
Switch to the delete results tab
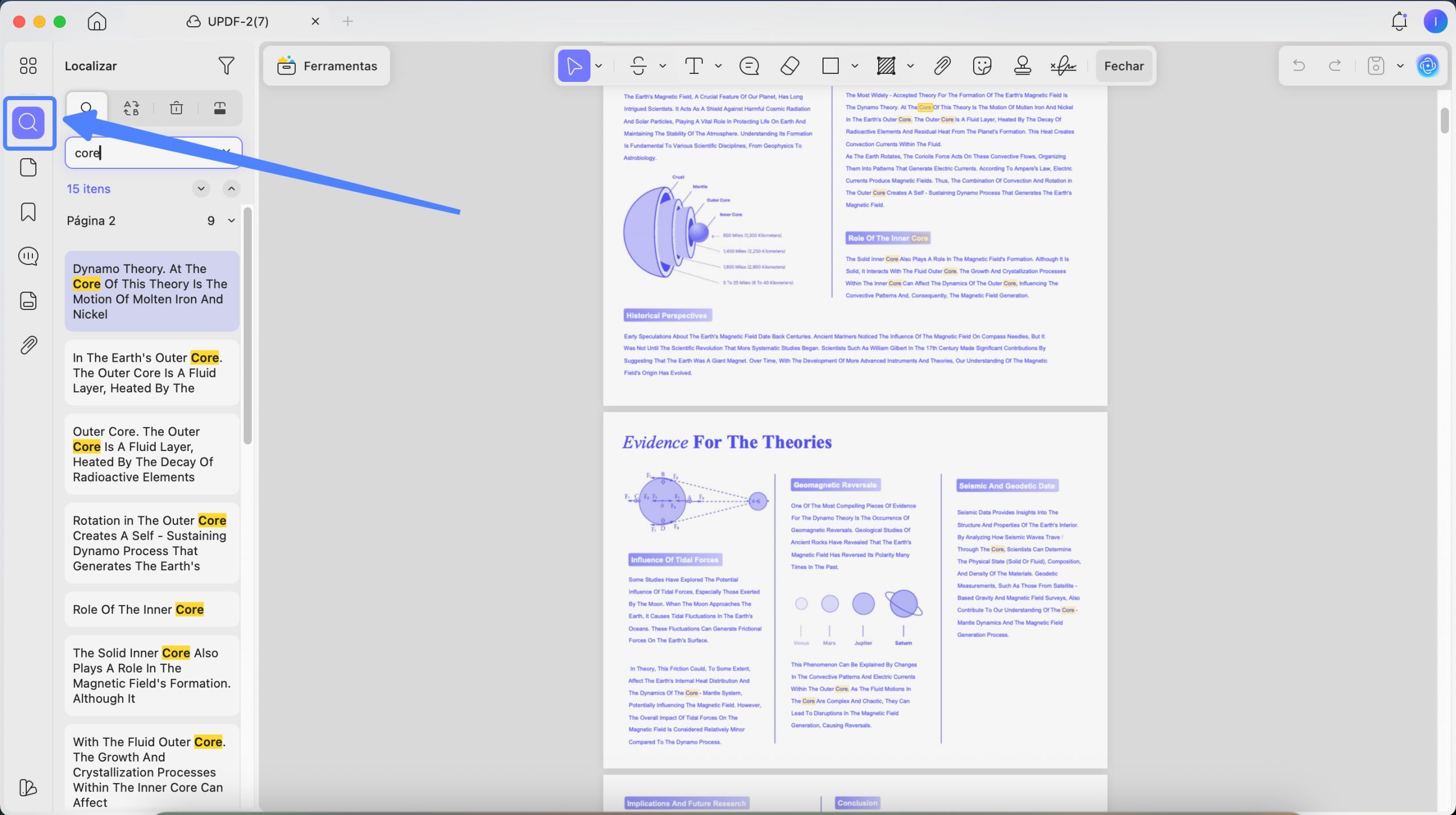pos(176,108)
